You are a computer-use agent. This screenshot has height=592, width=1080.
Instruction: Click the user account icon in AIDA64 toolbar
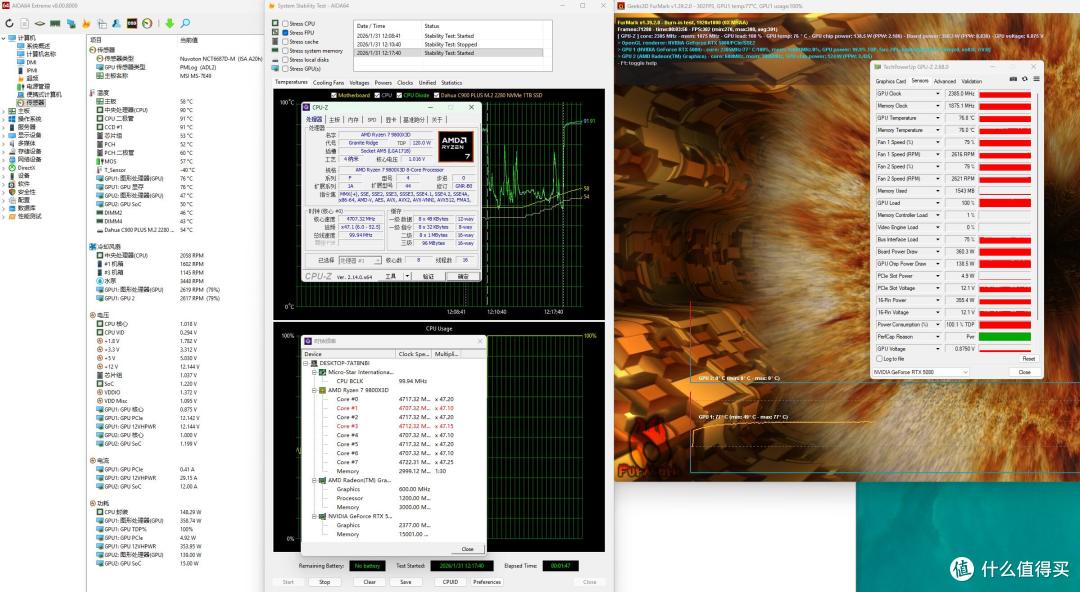tap(116, 23)
